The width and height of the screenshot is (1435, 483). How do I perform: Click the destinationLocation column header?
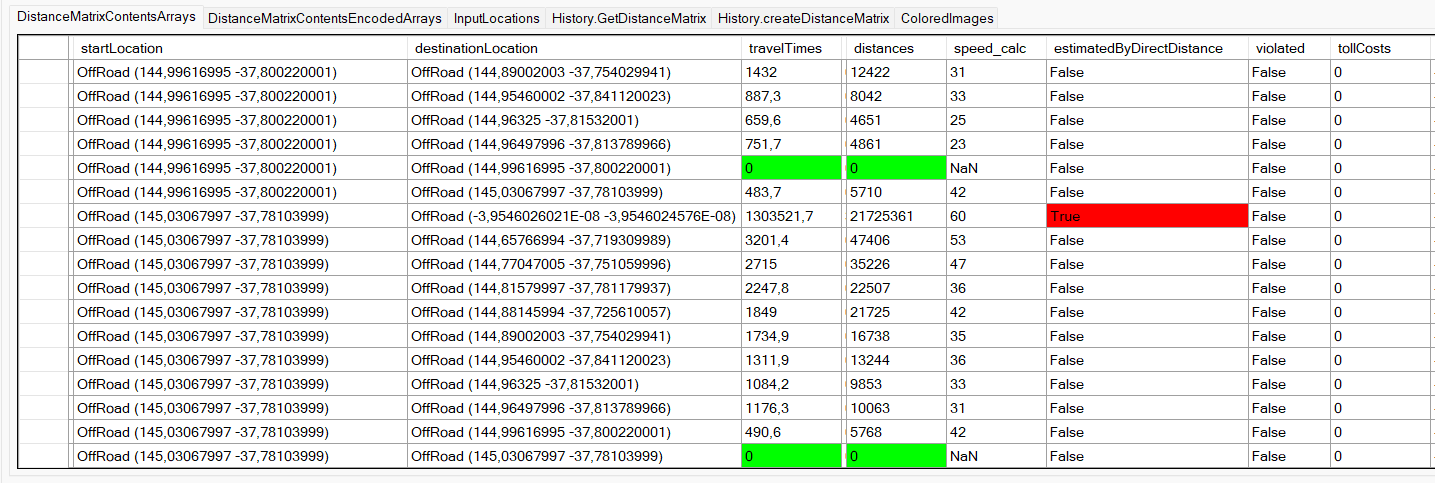pyautogui.click(x=574, y=48)
